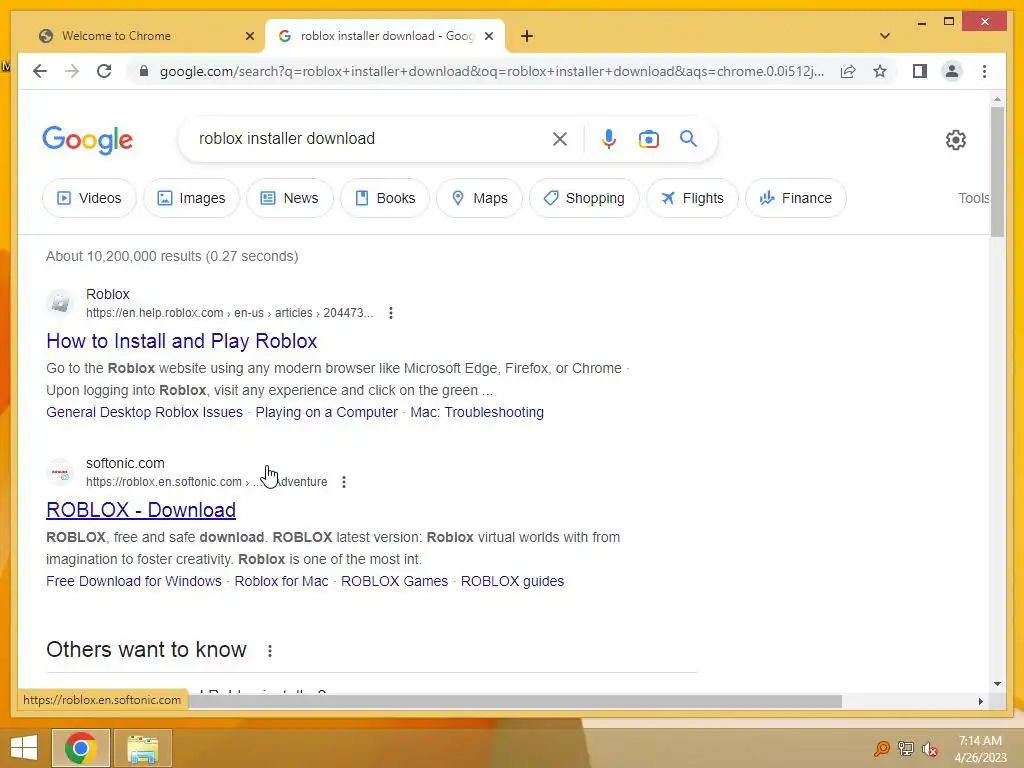Open File Explorer from the taskbar
Screen dimensions: 1024x768
click(142, 748)
